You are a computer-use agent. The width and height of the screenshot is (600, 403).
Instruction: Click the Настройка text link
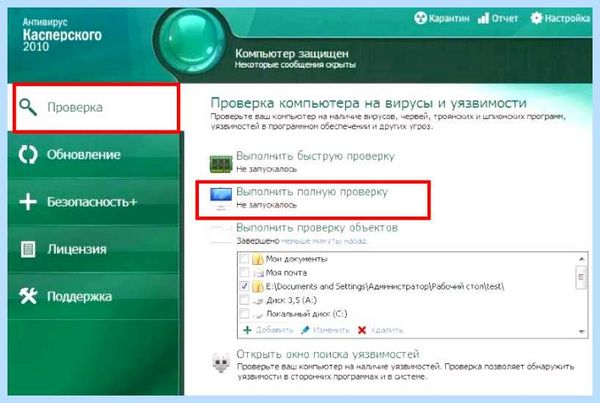pos(567,18)
